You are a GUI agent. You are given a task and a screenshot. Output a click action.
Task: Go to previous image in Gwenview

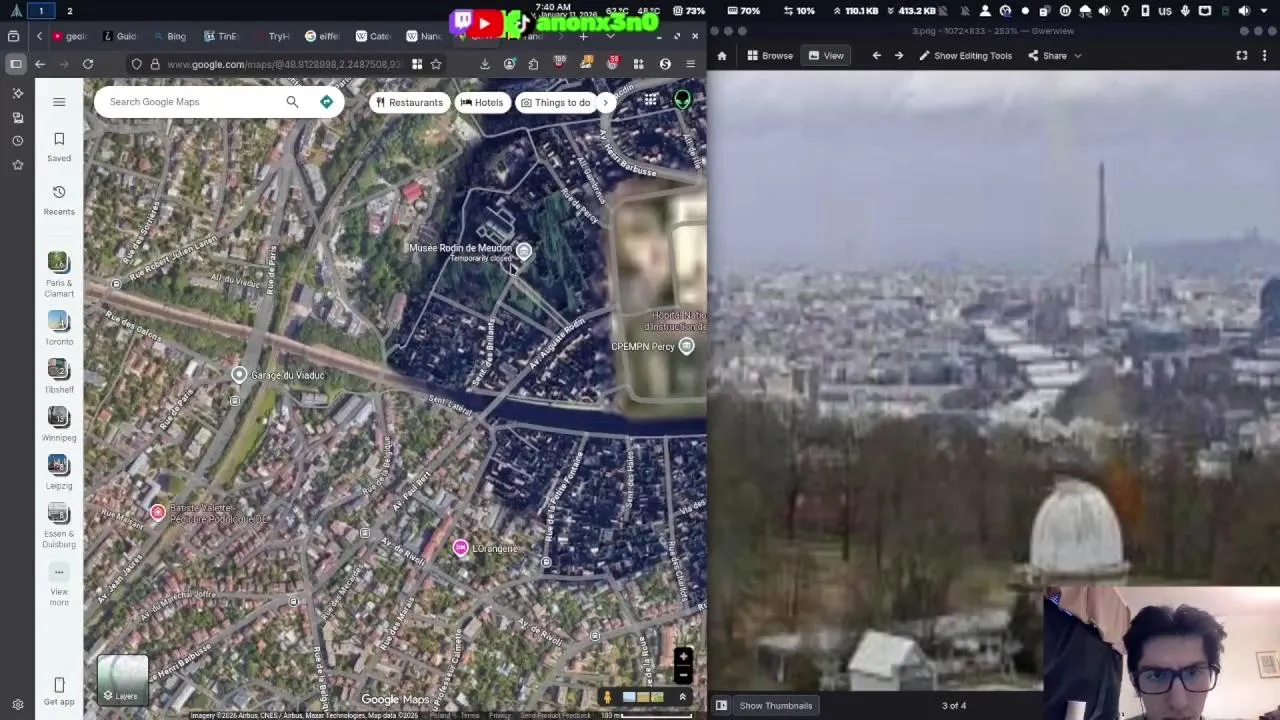[877, 56]
